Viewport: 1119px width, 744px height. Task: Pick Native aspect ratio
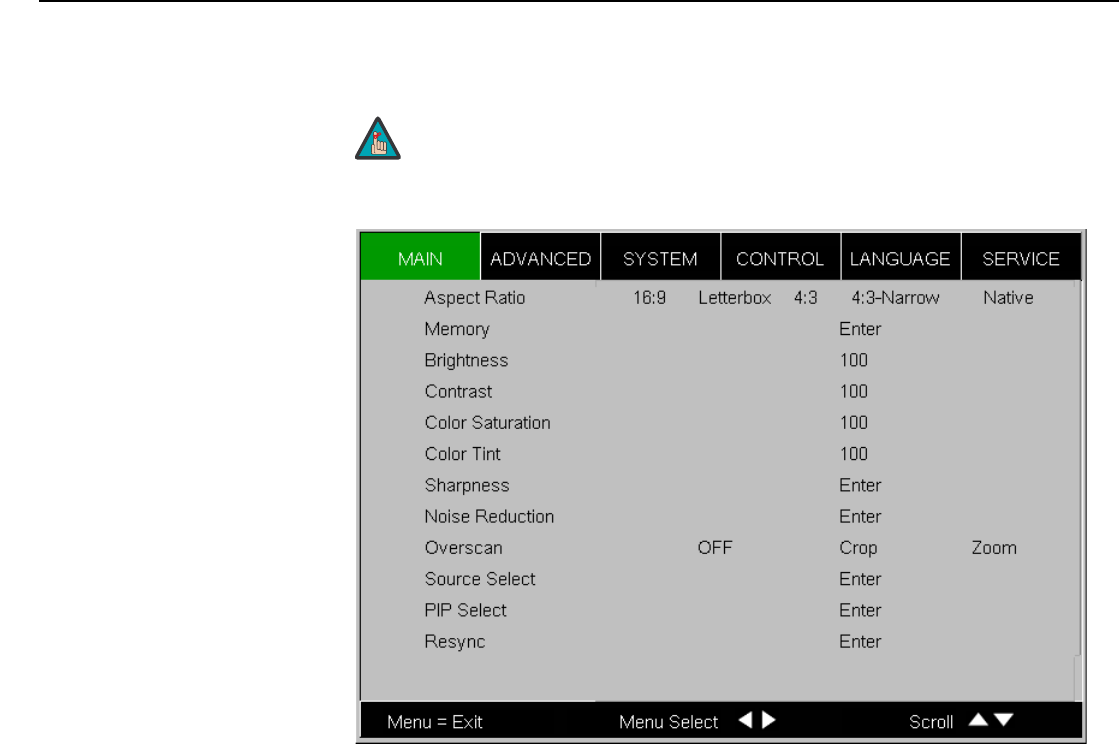click(1008, 297)
